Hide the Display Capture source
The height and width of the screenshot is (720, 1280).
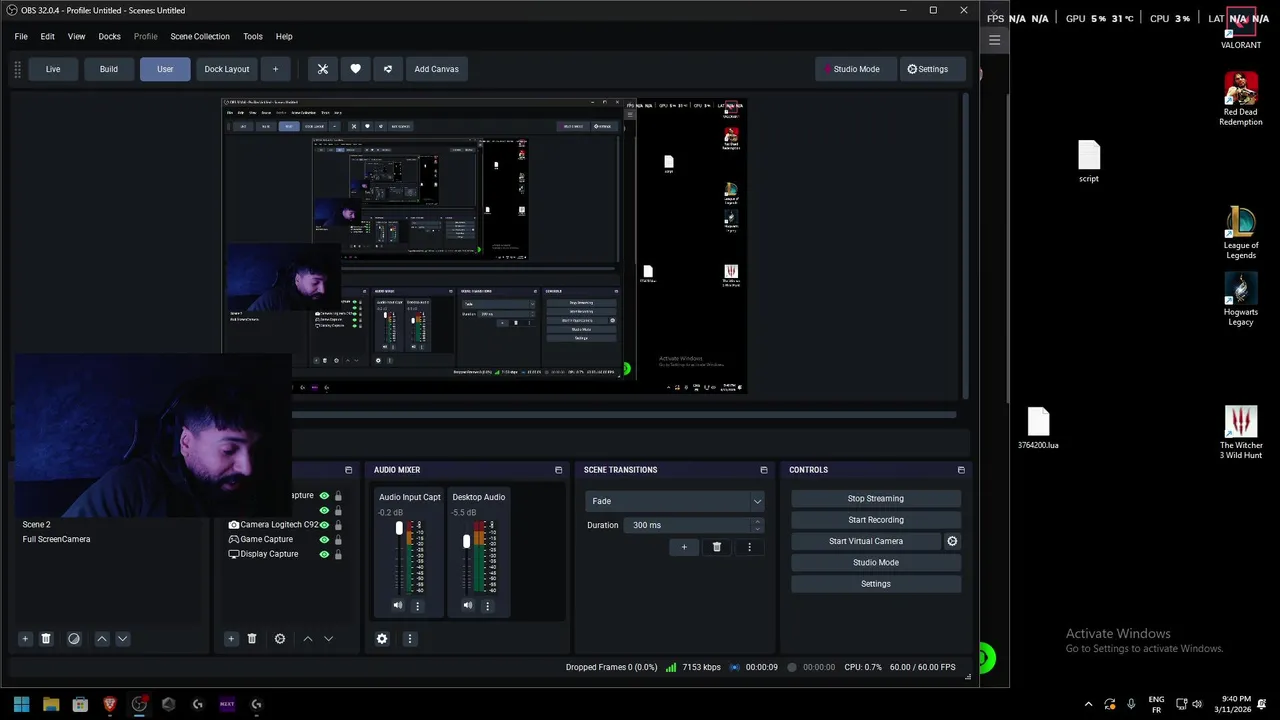click(x=324, y=554)
